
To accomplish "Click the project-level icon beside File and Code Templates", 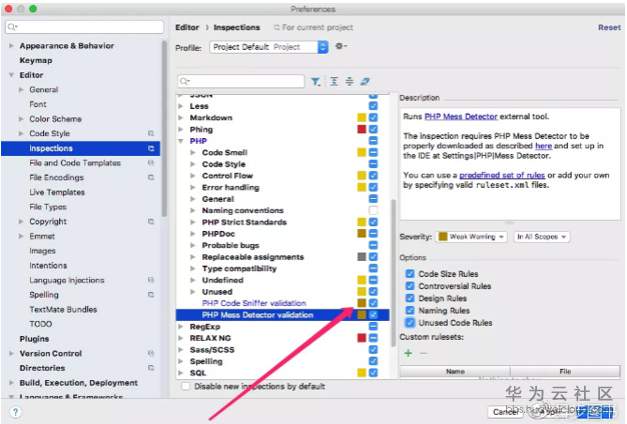I will 151,163.
